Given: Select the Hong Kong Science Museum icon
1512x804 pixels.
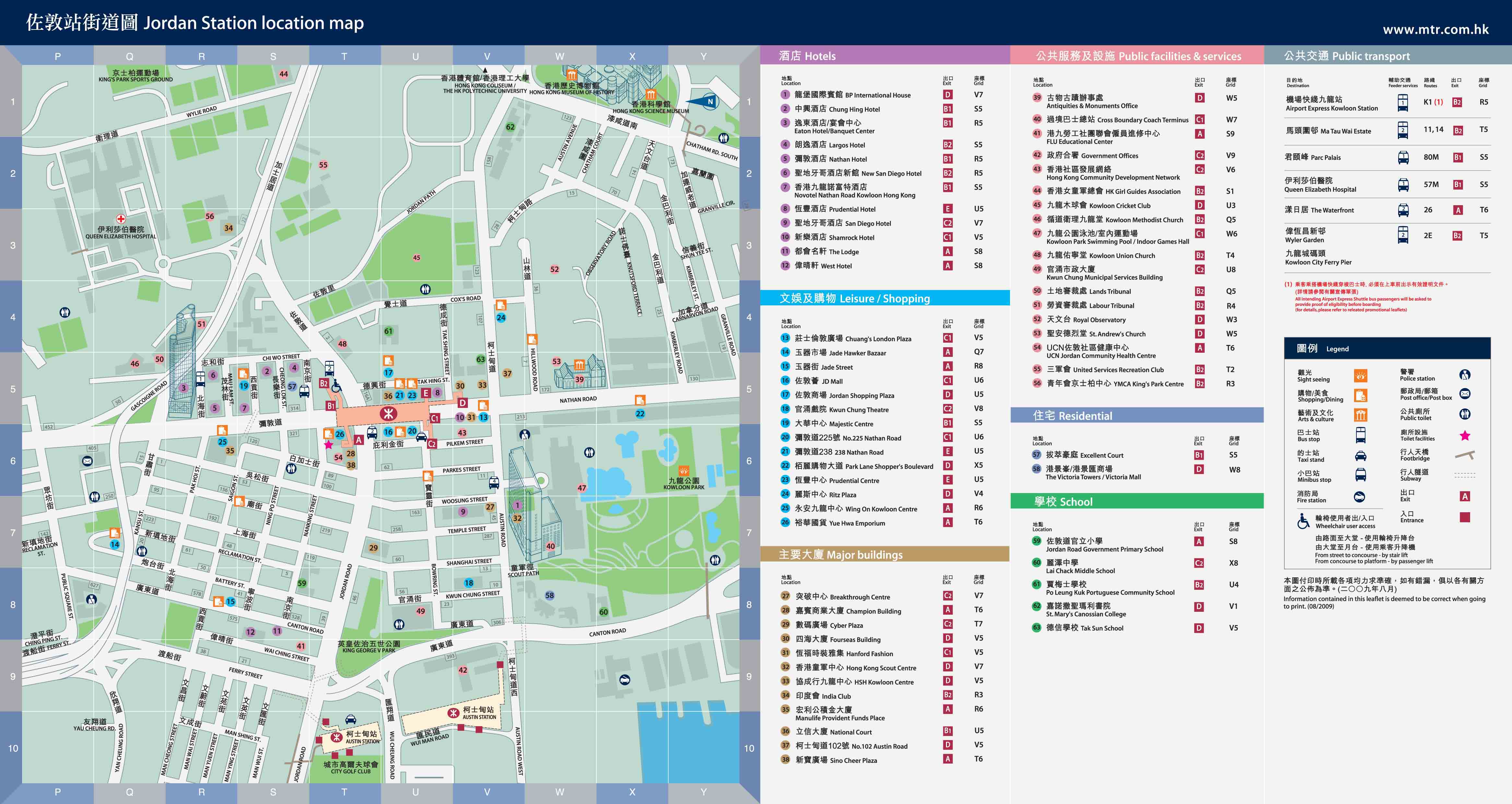Looking at the screenshot, I should point(650,94).
